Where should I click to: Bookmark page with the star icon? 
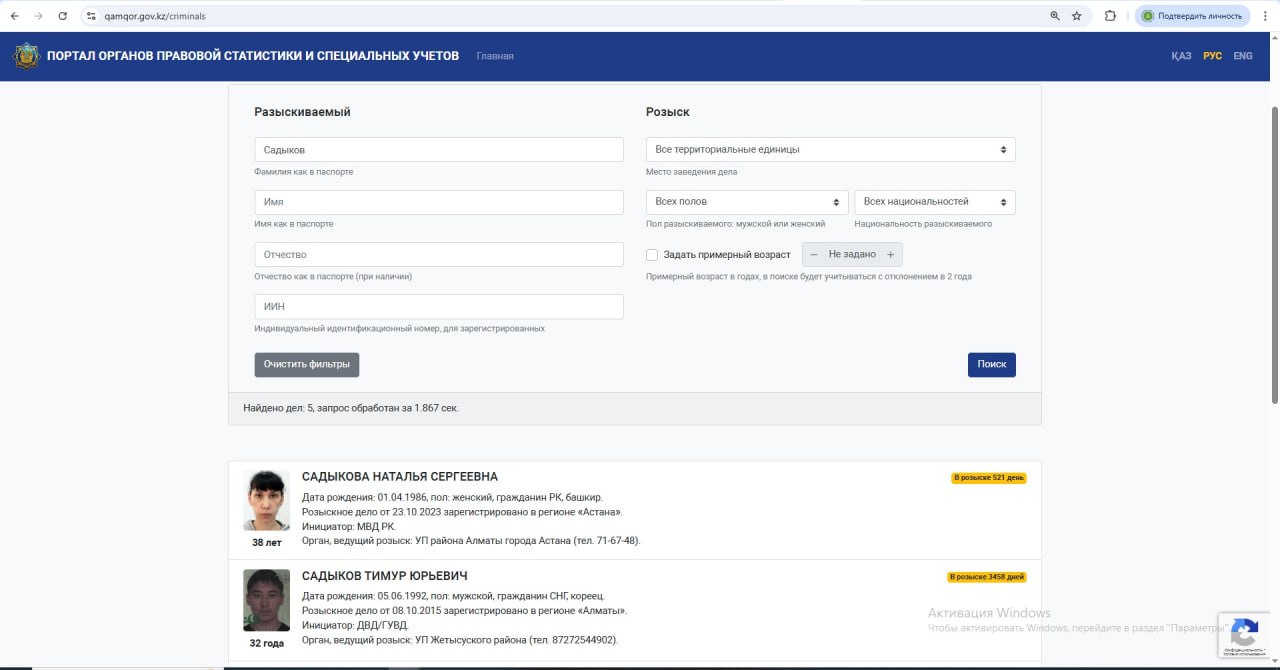pos(1077,16)
